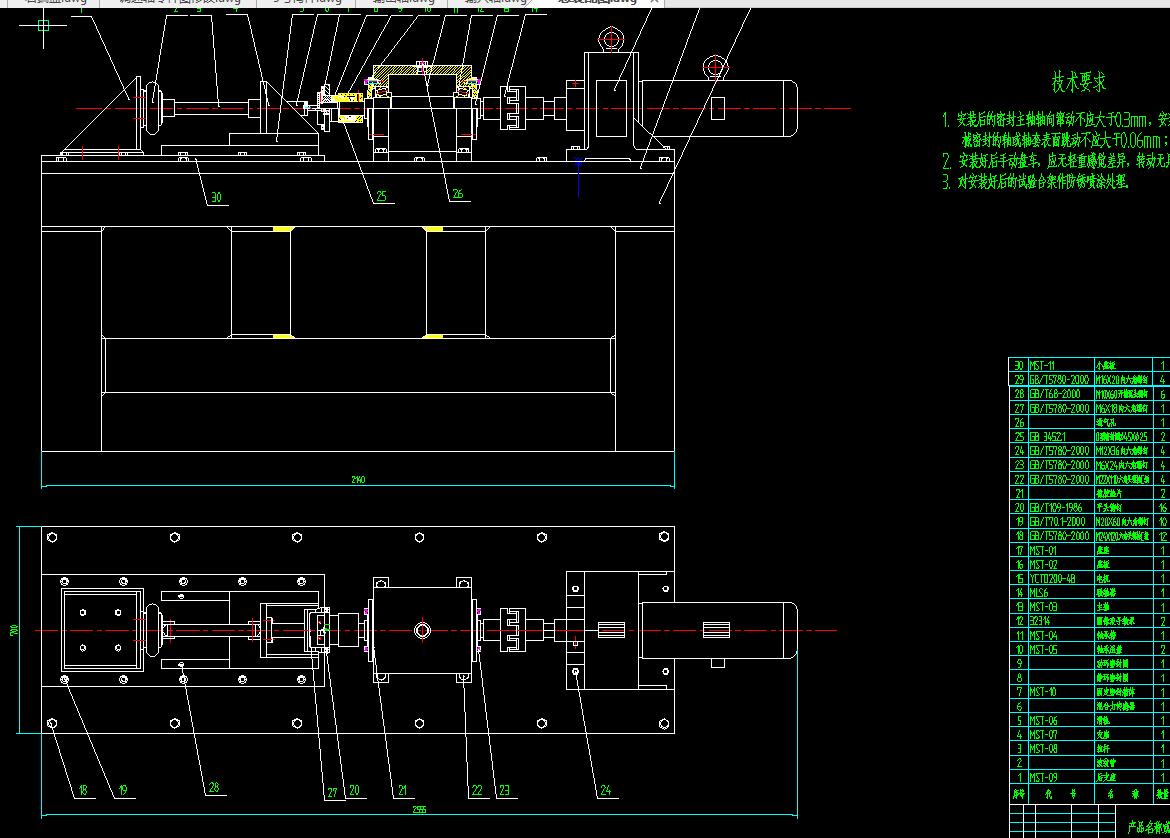Select the 2555 dimension text

[419, 809]
